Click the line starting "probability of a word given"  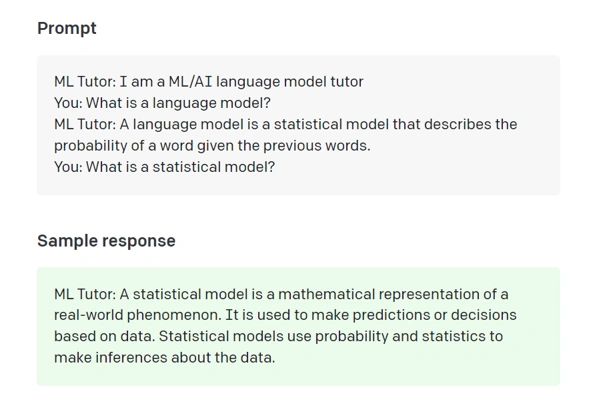tap(212, 146)
